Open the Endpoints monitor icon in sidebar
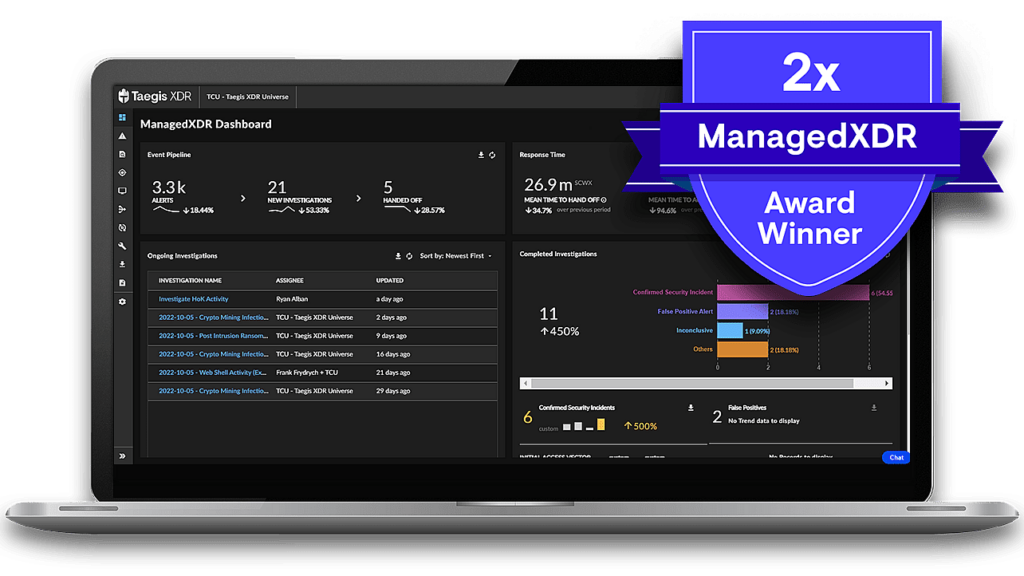Image resolution: width=1024 pixels, height=576 pixels. [122, 191]
